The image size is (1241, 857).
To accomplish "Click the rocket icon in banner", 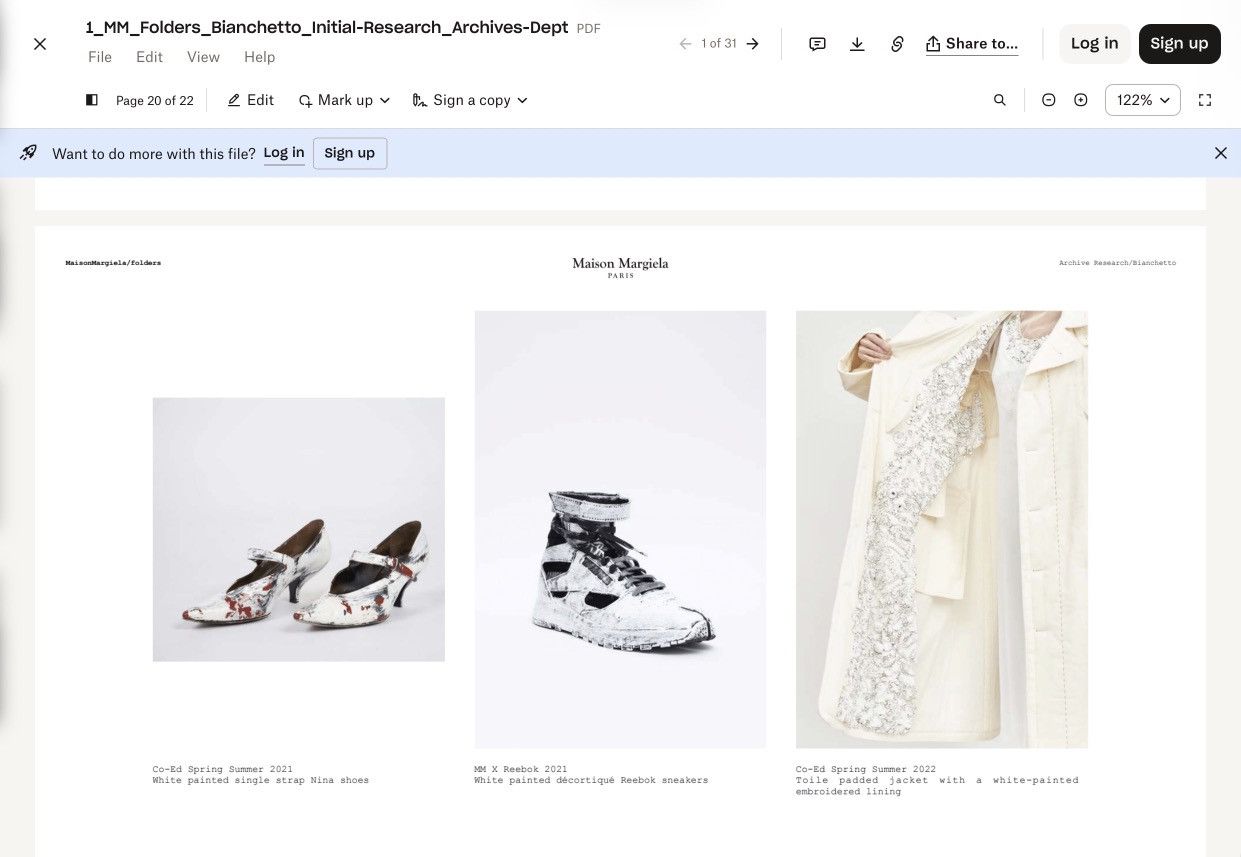I will click(28, 153).
